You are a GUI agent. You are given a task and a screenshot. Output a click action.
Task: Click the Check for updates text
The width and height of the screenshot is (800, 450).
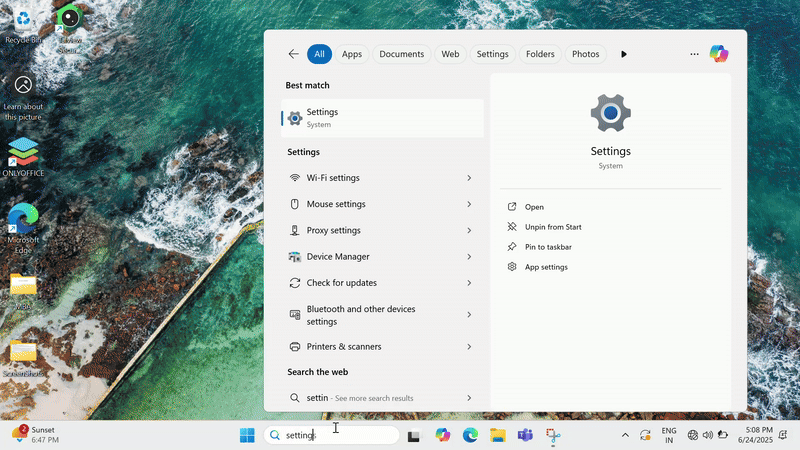point(341,283)
